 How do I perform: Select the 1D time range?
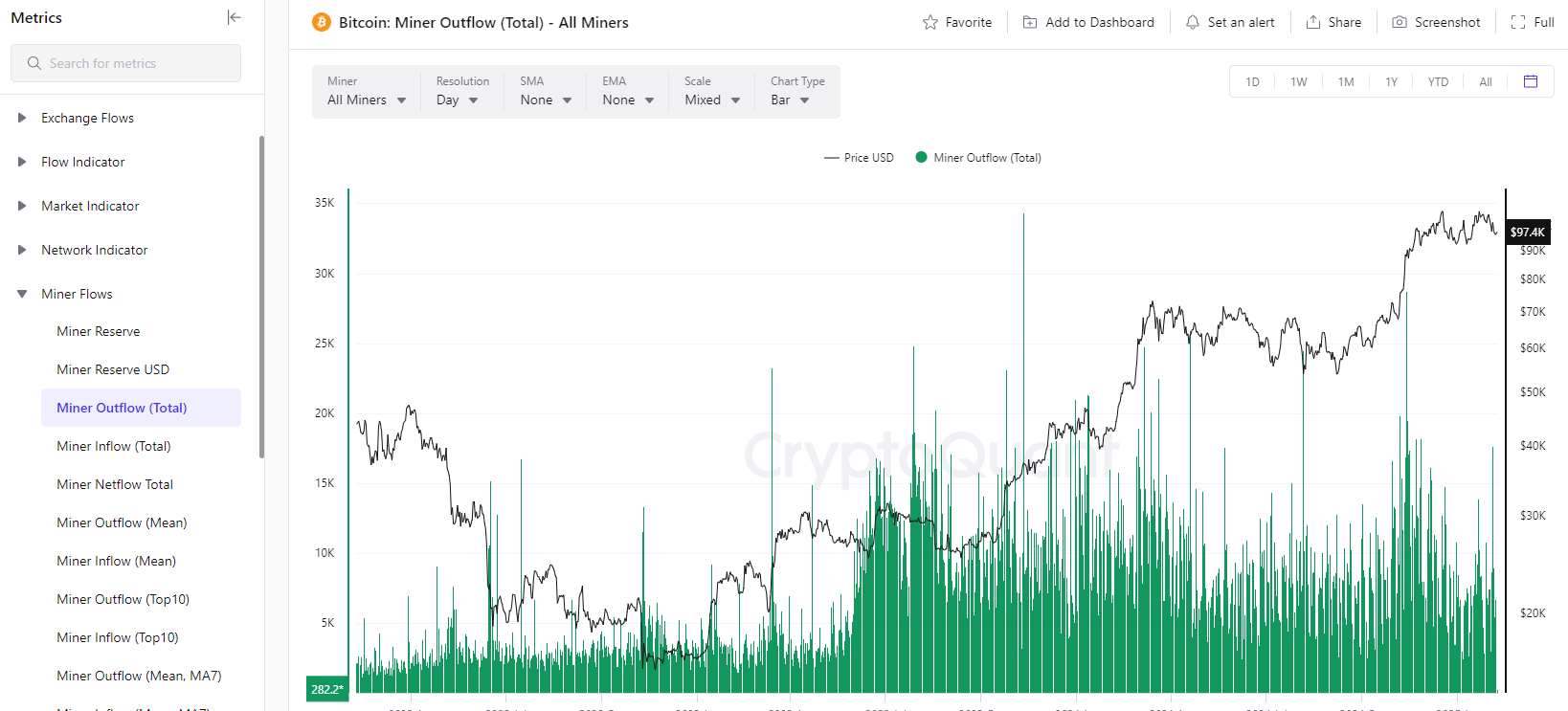pos(1252,81)
